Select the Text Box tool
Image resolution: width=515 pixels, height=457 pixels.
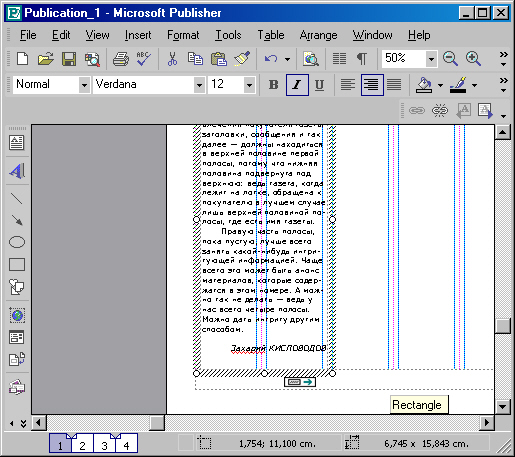pyautogui.click(x=16, y=143)
